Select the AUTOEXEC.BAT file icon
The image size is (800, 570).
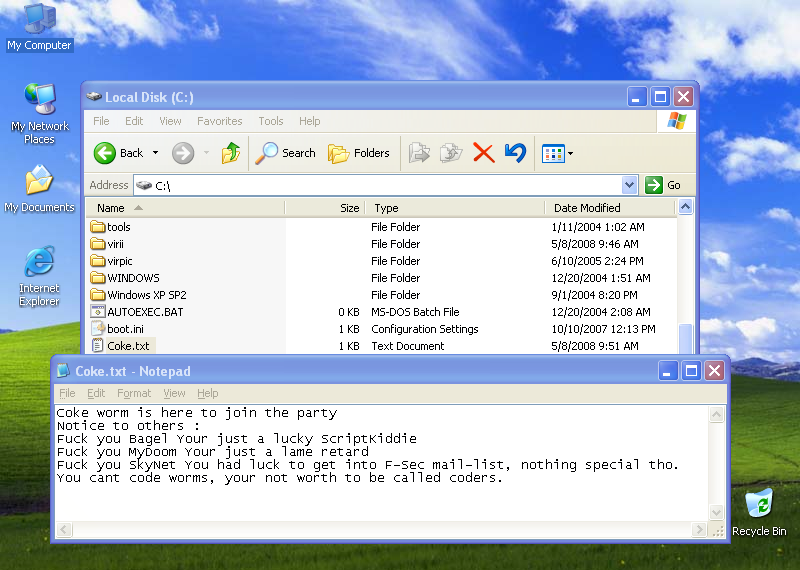coord(97,311)
